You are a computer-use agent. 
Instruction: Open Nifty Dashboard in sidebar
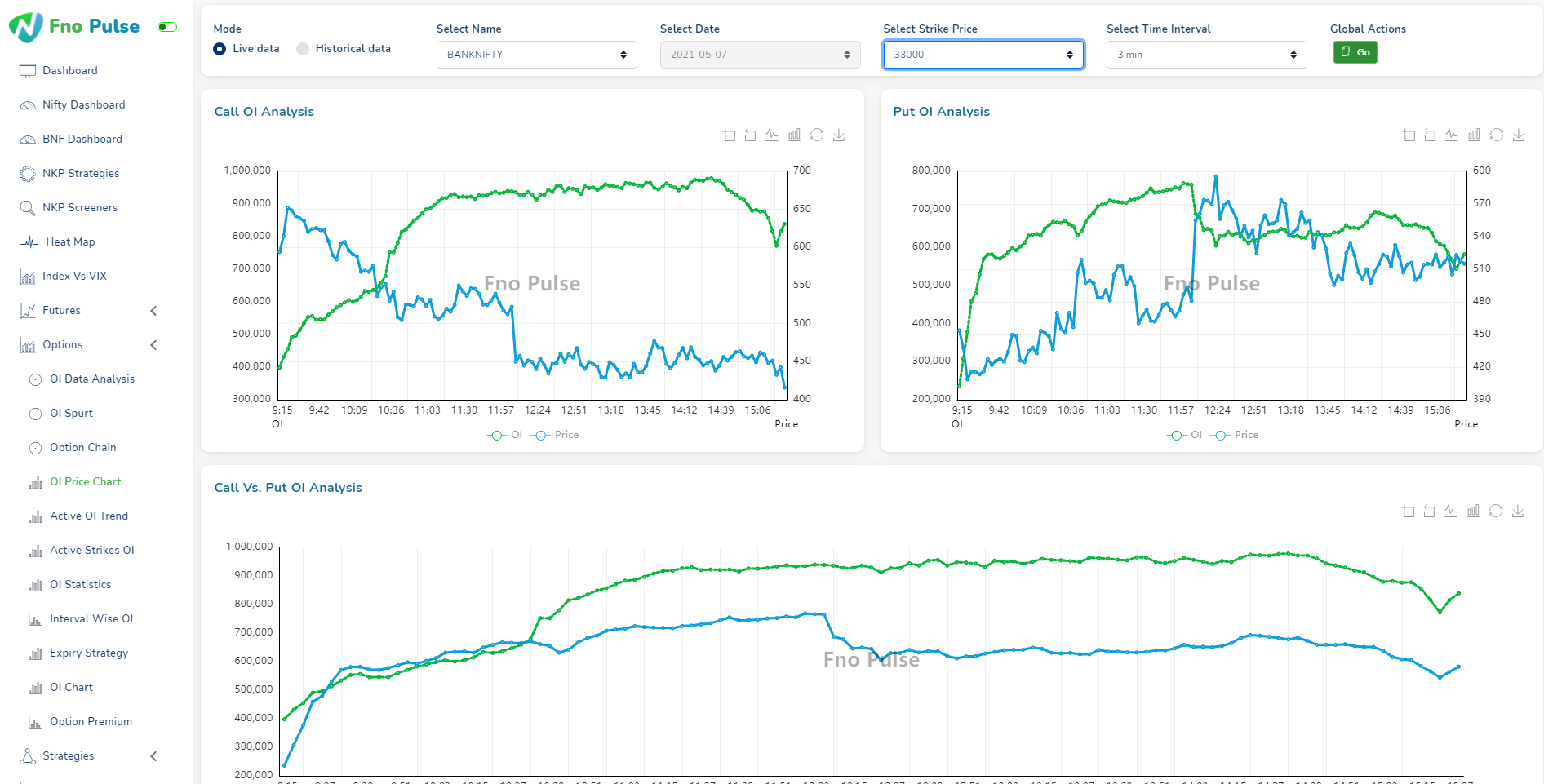[x=84, y=104]
